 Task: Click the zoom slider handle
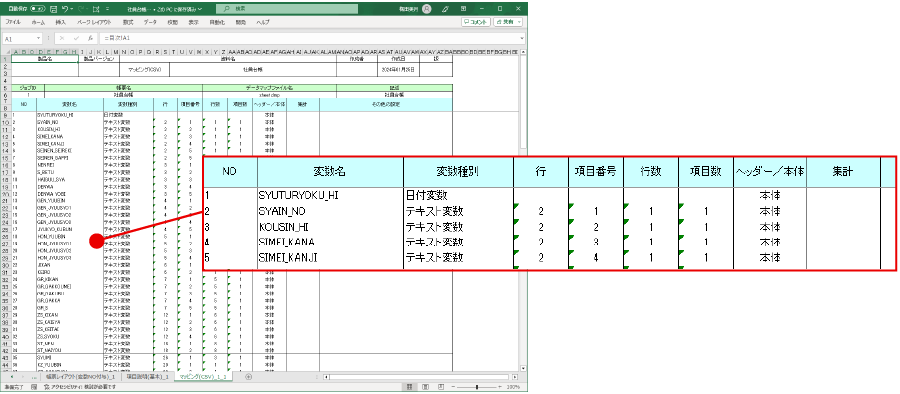click(x=478, y=387)
